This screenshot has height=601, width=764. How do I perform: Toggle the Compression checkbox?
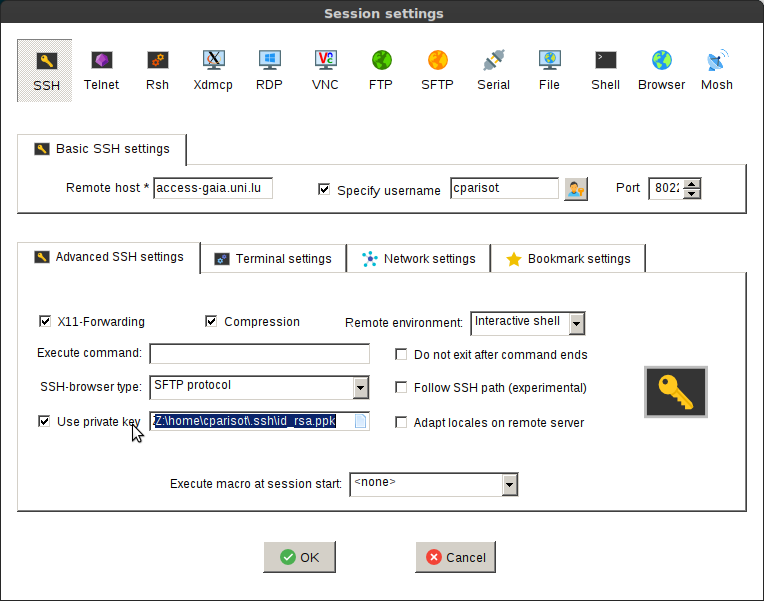click(211, 322)
